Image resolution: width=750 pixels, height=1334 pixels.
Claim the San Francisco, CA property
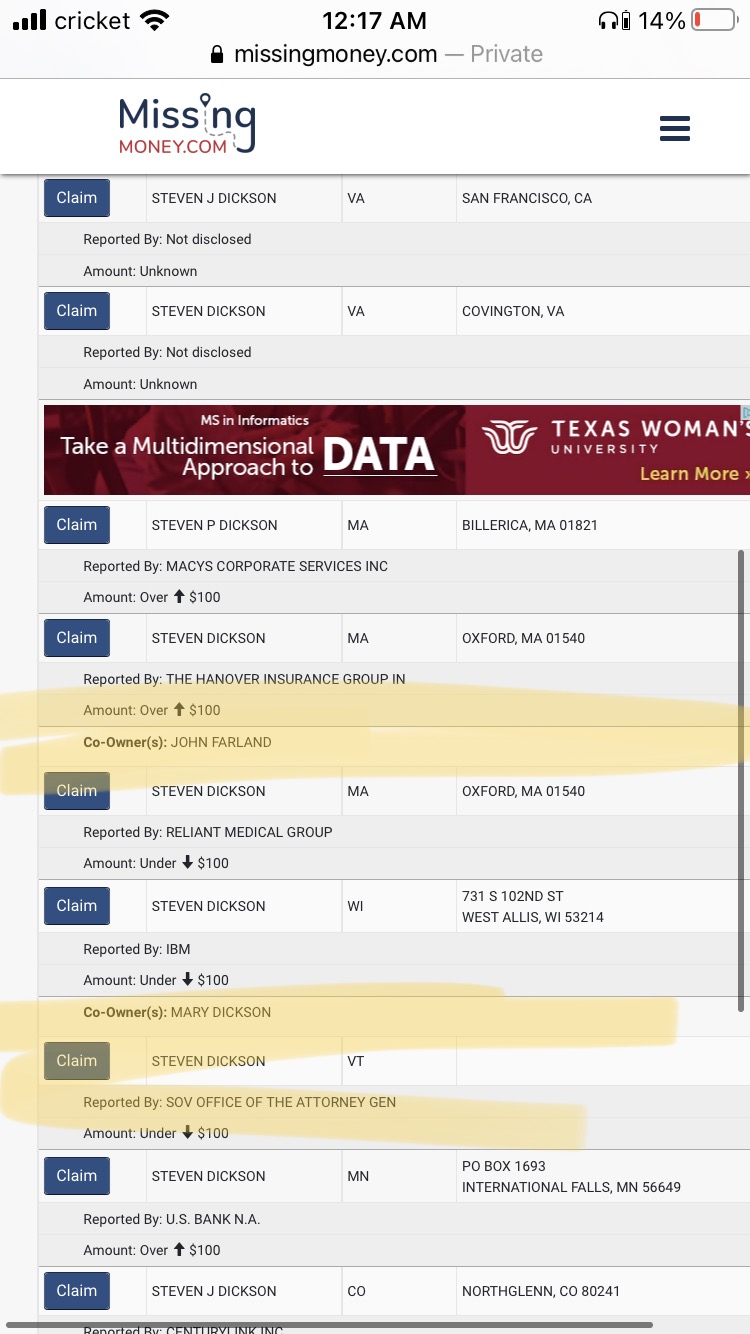[77, 198]
